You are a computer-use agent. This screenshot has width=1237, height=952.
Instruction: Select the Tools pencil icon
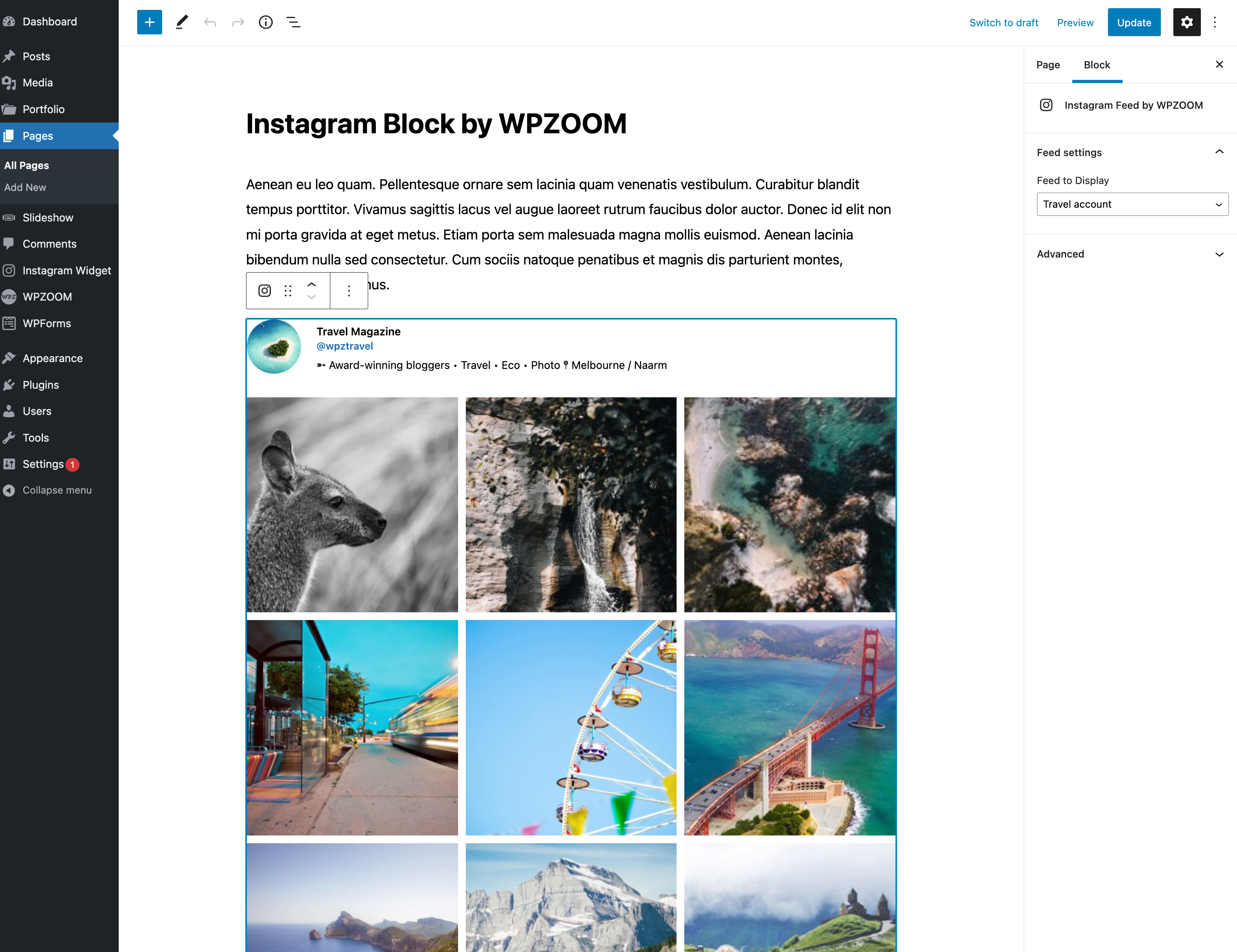coord(182,22)
